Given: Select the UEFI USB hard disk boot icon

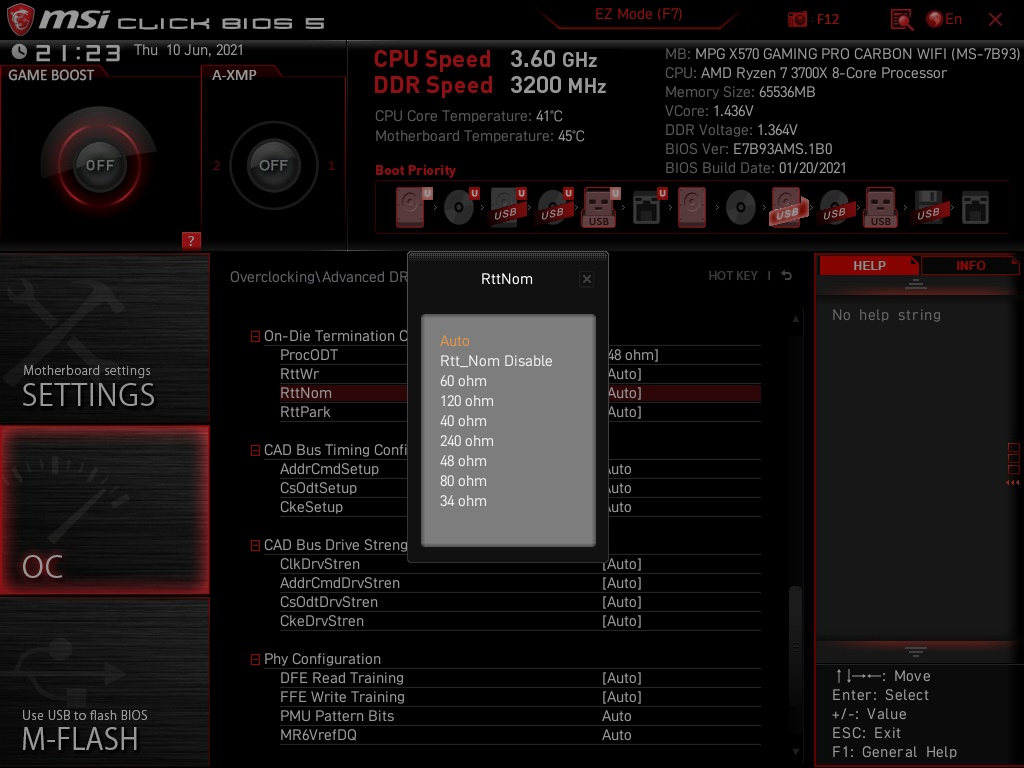Looking at the screenshot, I should tap(506, 207).
